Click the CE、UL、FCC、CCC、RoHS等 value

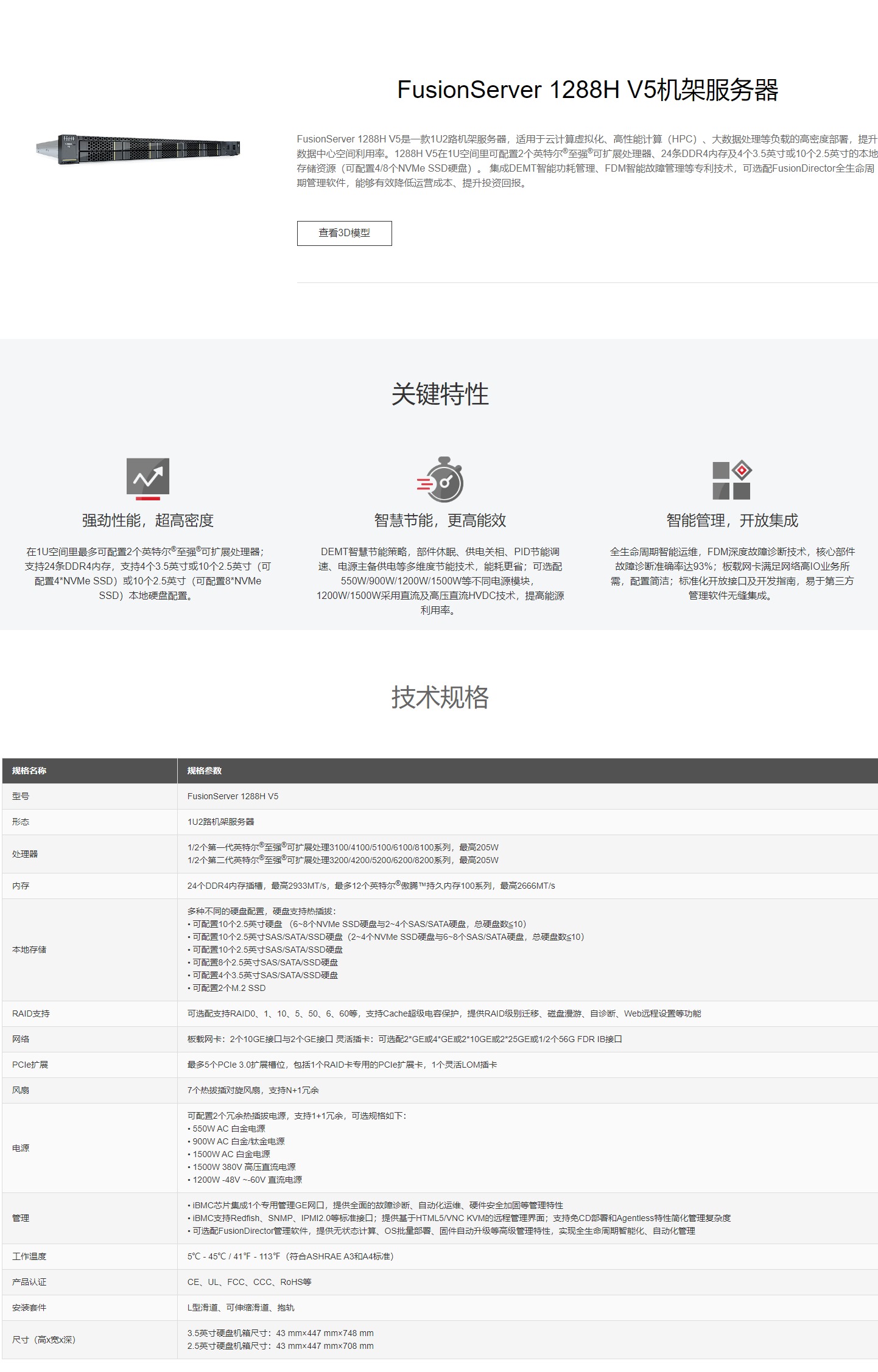[250, 1282]
